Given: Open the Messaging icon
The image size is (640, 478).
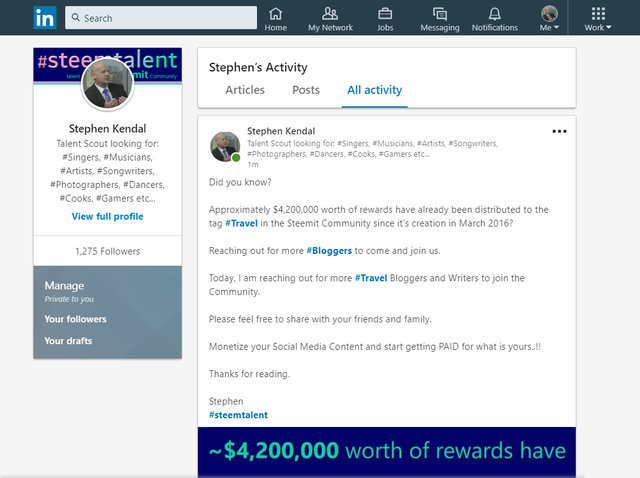Looking at the screenshot, I should point(440,18).
